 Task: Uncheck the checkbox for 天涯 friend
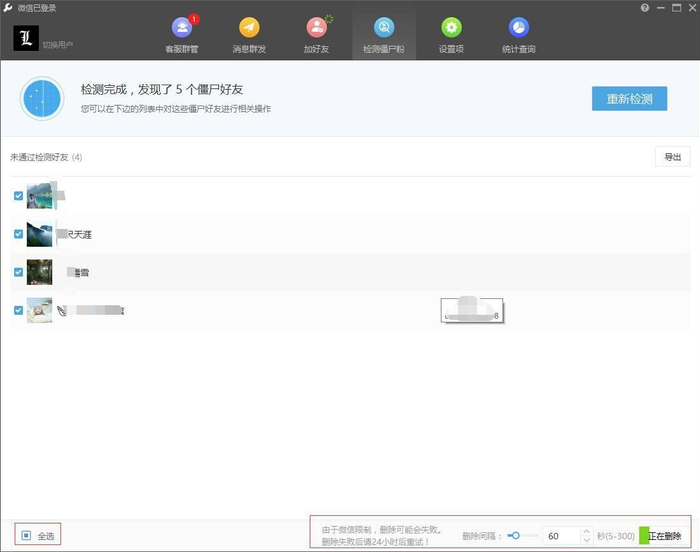coord(18,234)
